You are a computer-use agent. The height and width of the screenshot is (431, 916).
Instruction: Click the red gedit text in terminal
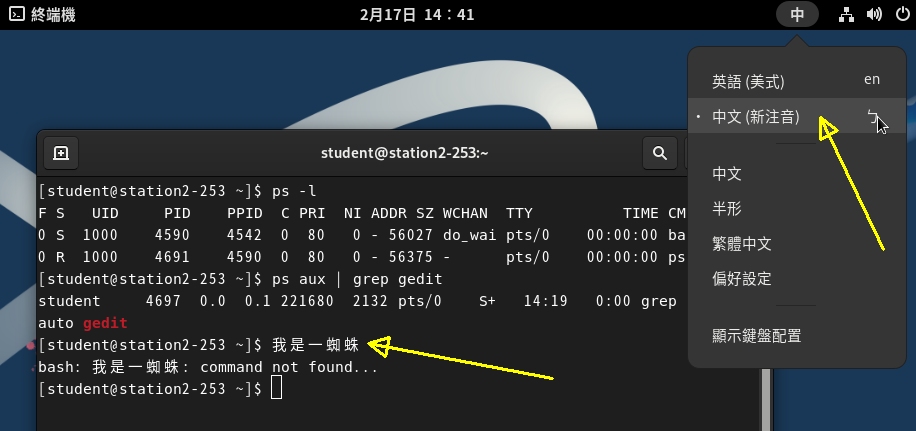tap(105, 323)
